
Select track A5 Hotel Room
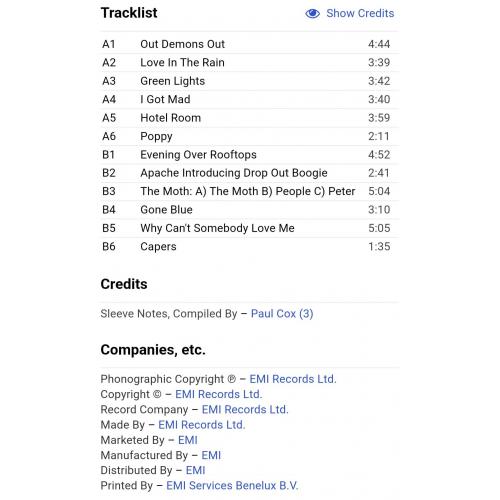click(250, 118)
